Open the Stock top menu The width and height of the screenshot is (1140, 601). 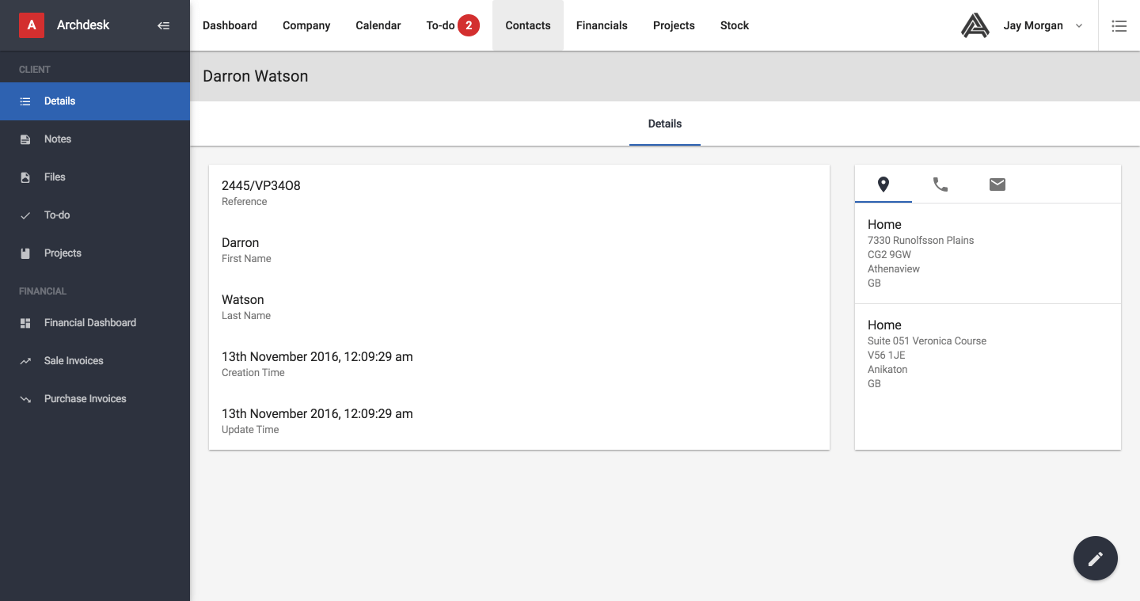[734, 25]
